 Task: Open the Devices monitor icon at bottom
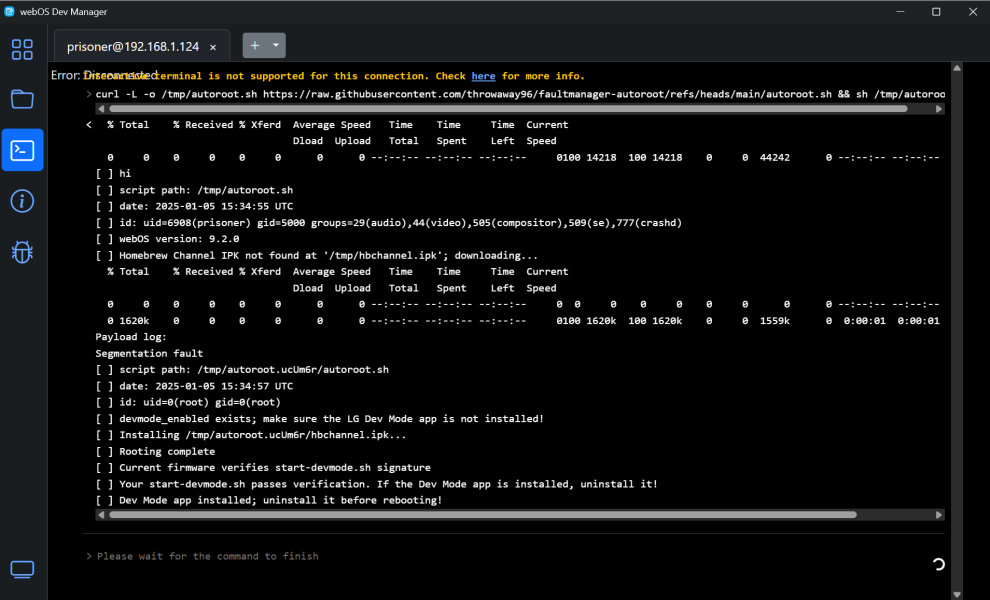click(x=22, y=570)
